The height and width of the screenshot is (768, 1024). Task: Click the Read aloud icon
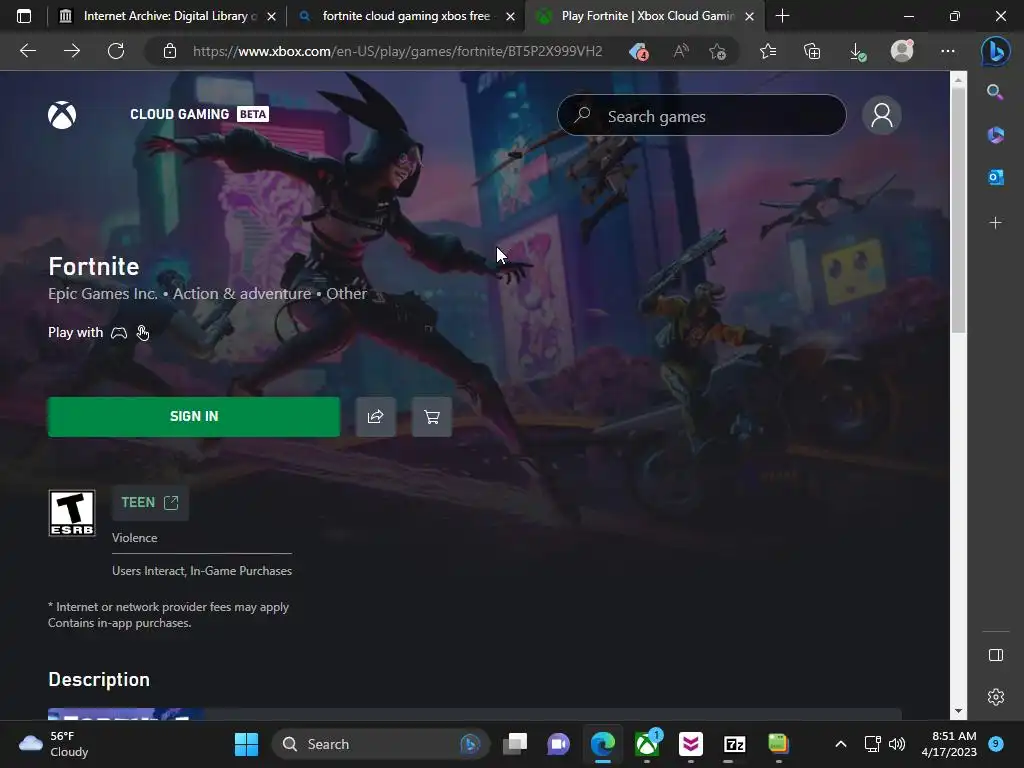click(680, 51)
